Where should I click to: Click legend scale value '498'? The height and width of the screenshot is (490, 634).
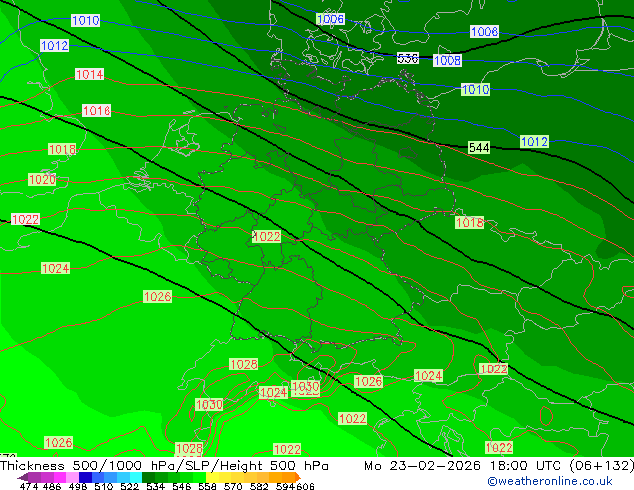[x=76, y=486]
